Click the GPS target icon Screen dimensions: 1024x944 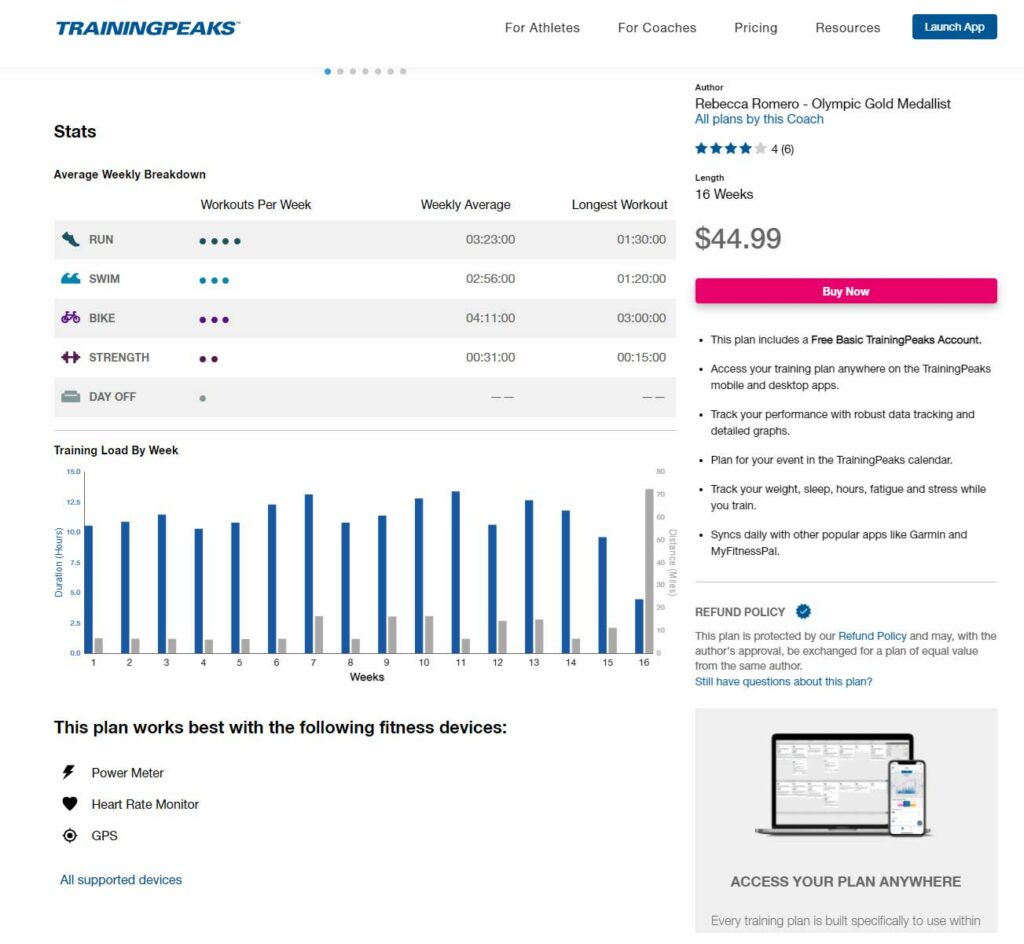click(70, 836)
